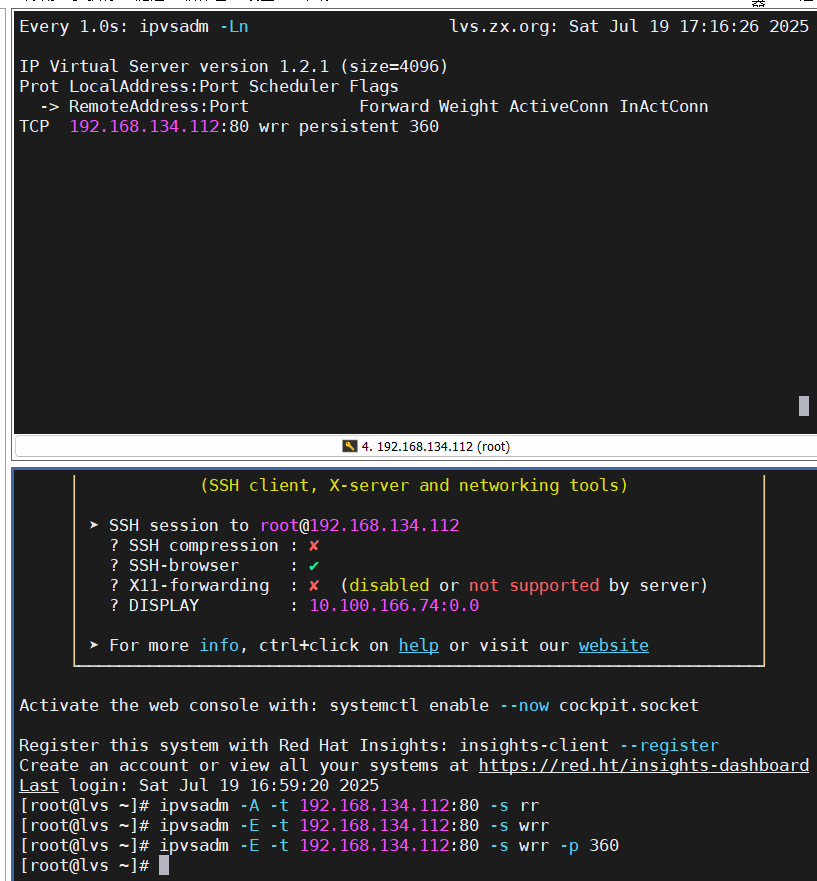
Task: Click the 'InActConn' column header
Action: [x=664, y=106]
